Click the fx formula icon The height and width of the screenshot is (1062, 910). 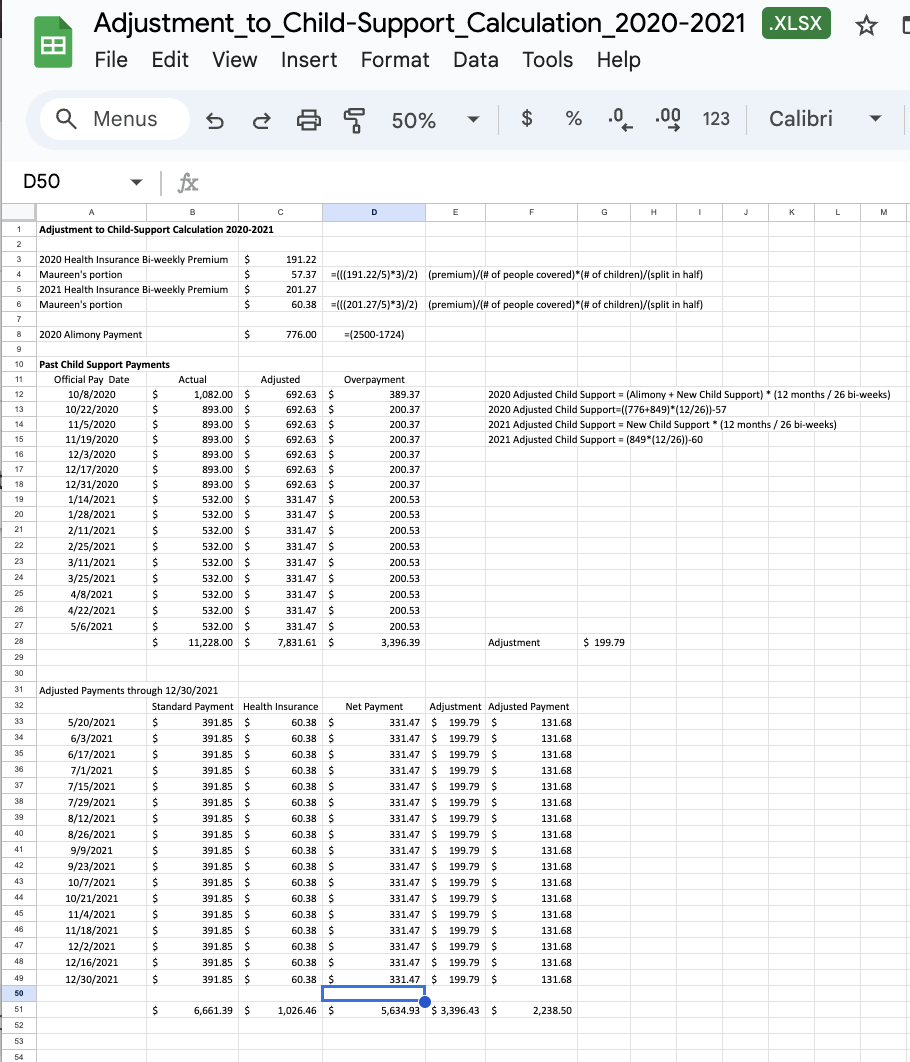click(188, 183)
